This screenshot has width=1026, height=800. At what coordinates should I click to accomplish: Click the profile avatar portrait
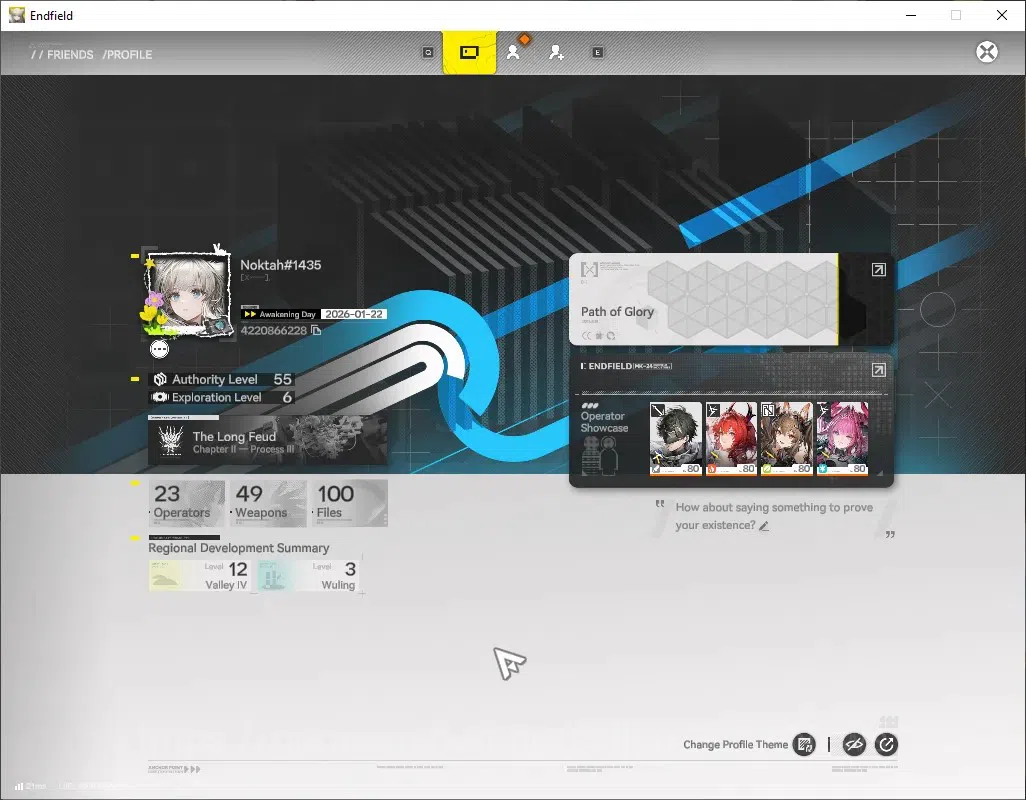188,294
